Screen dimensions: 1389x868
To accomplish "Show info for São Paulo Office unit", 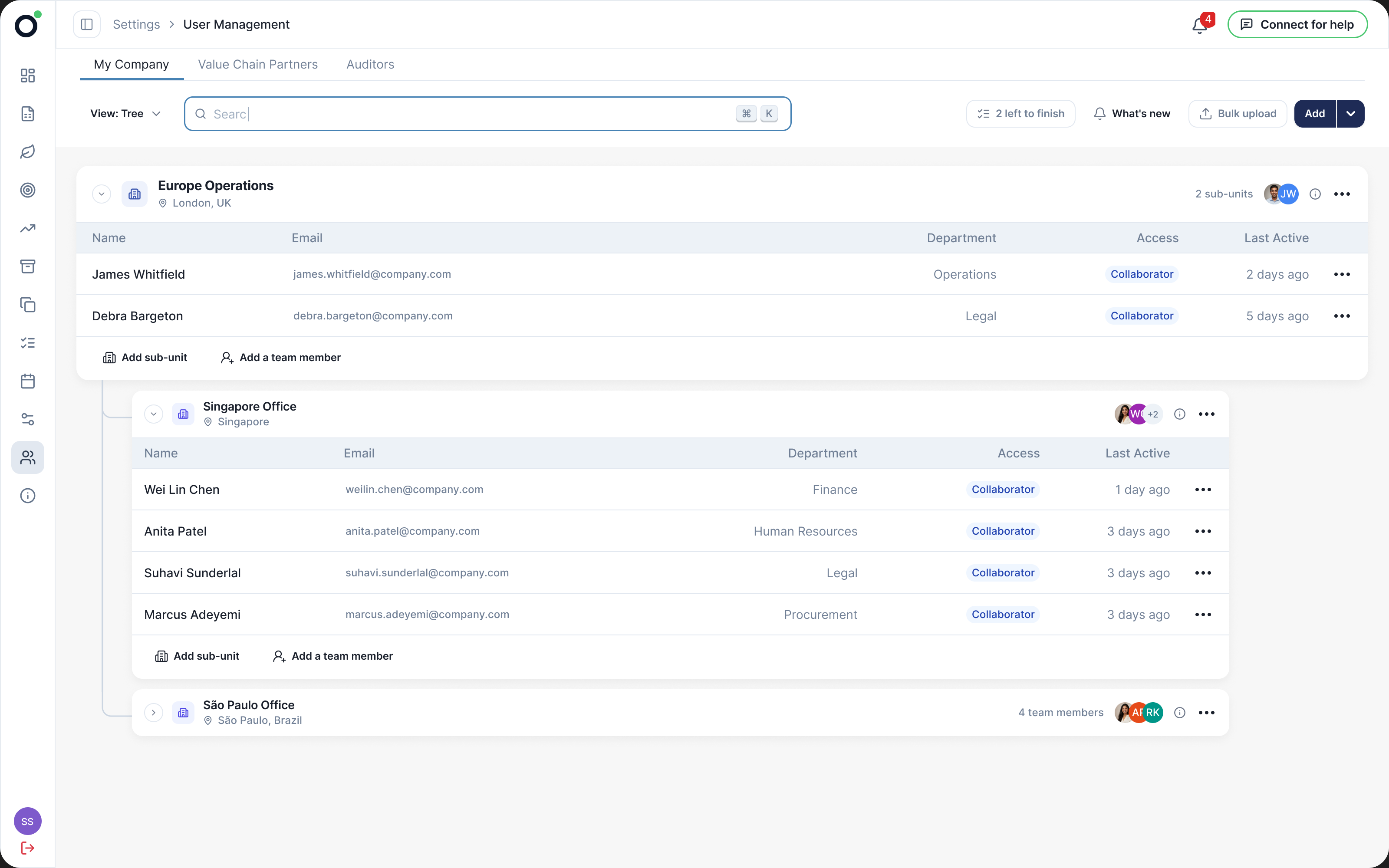I will [1179, 713].
